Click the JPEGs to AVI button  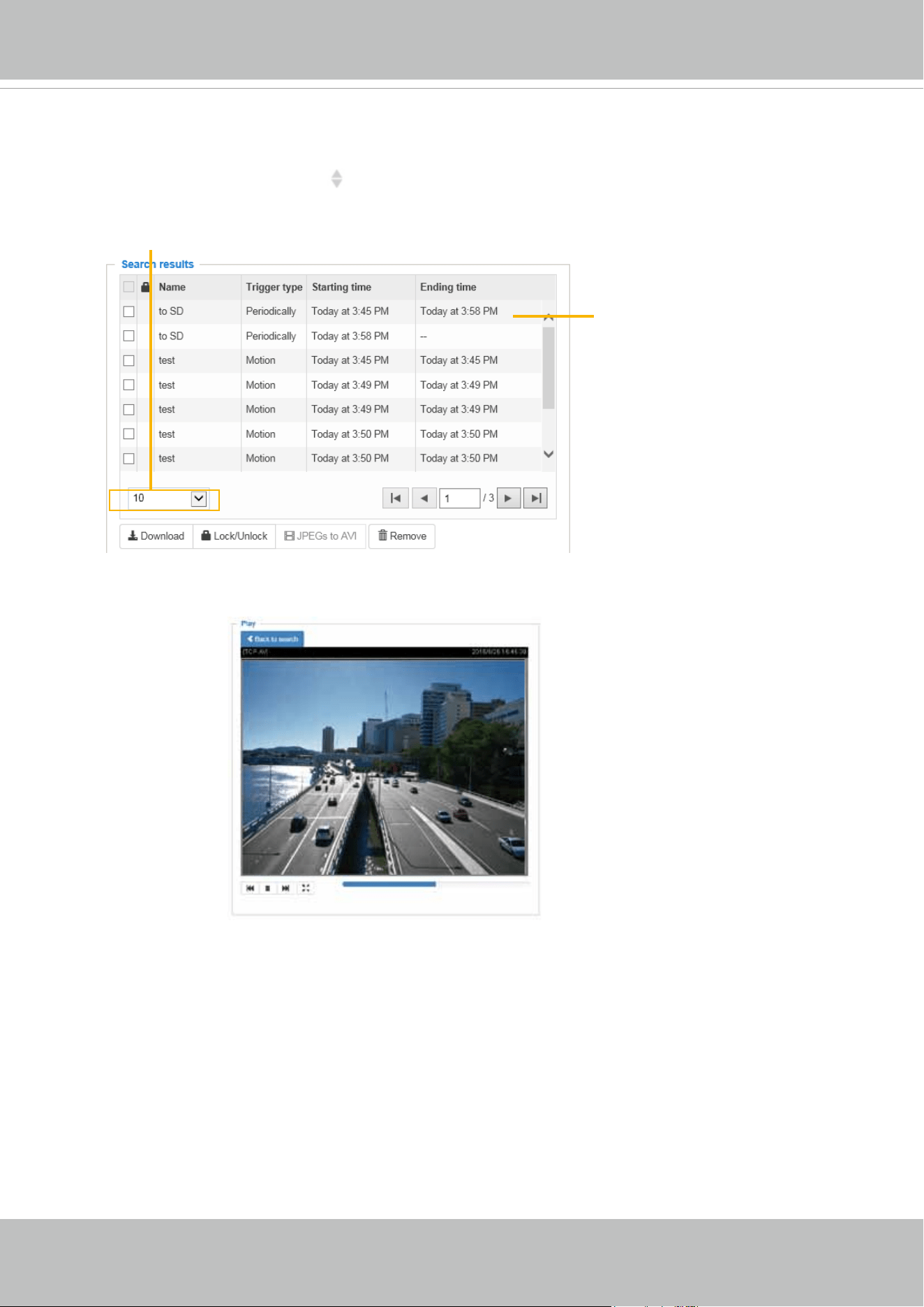click(x=321, y=536)
